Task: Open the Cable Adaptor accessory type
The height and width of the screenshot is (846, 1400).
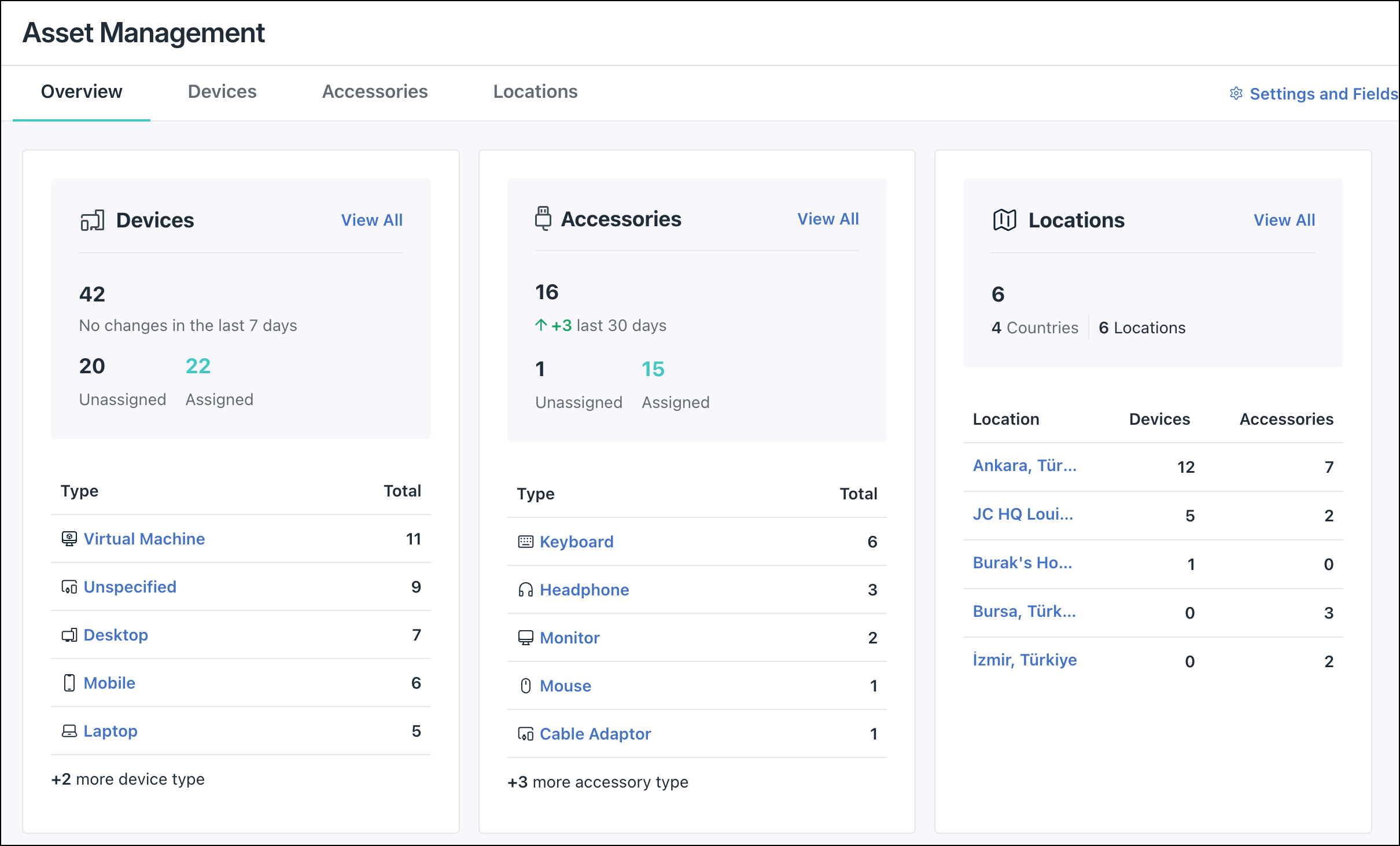Action: 595,734
